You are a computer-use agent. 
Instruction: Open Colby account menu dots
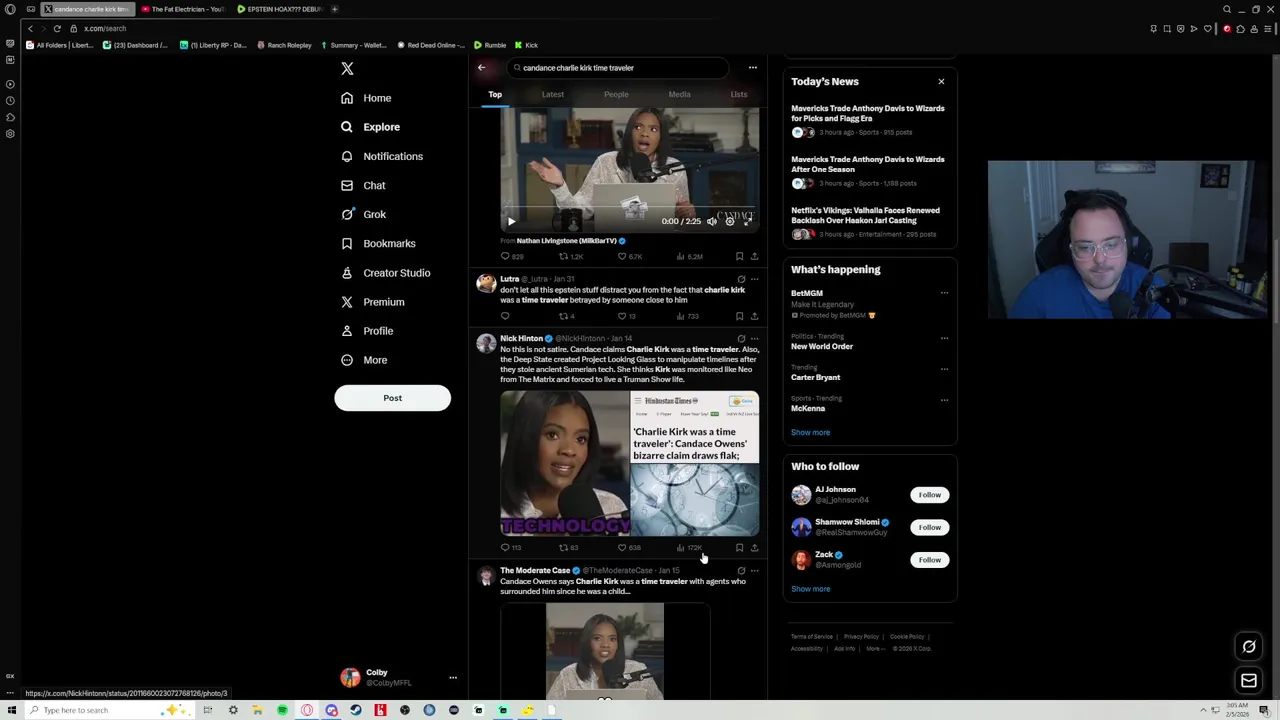click(453, 678)
